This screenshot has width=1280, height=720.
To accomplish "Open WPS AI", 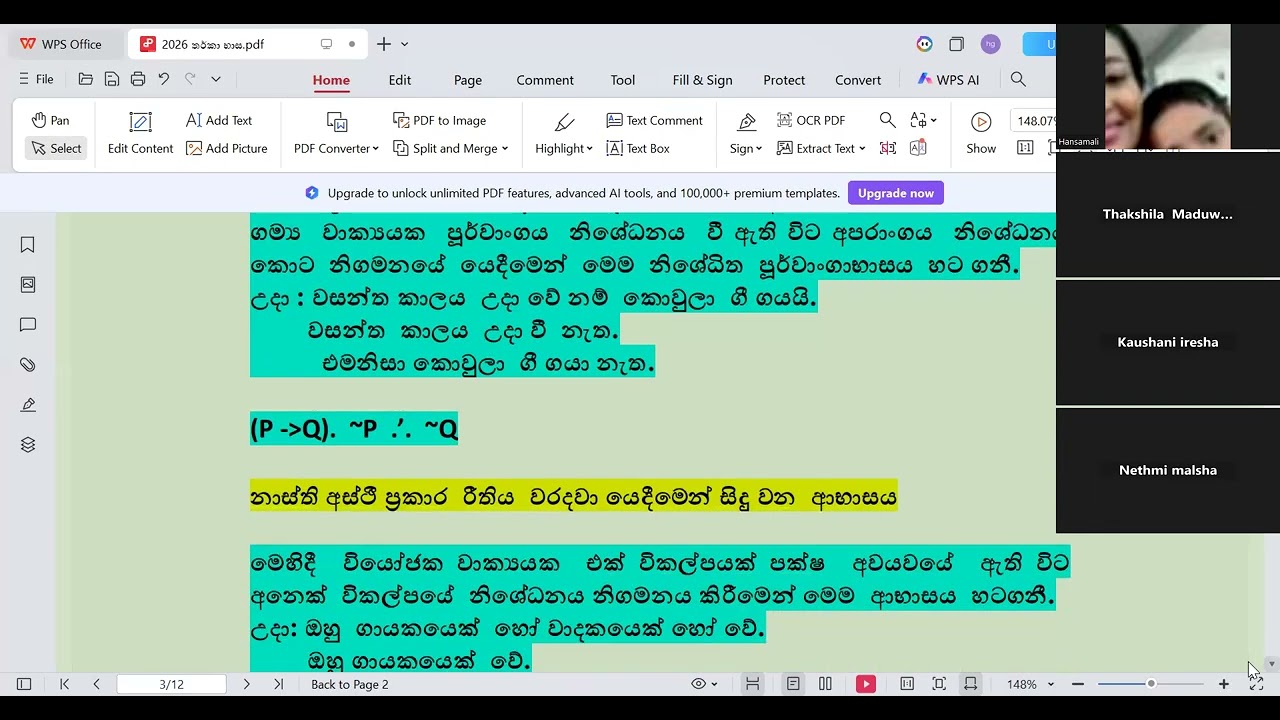I will (x=948, y=80).
